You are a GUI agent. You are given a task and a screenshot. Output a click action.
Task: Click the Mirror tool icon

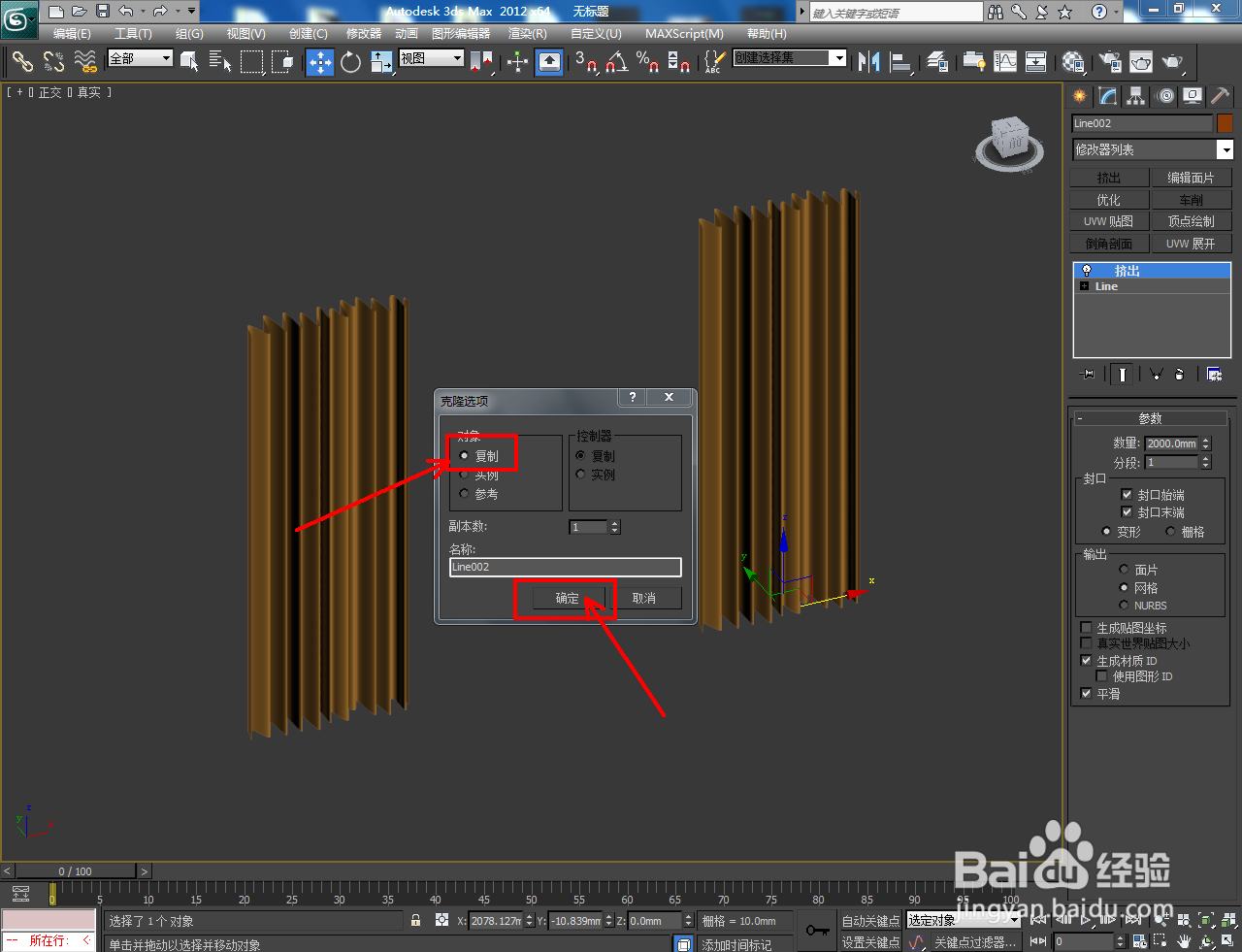[869, 61]
